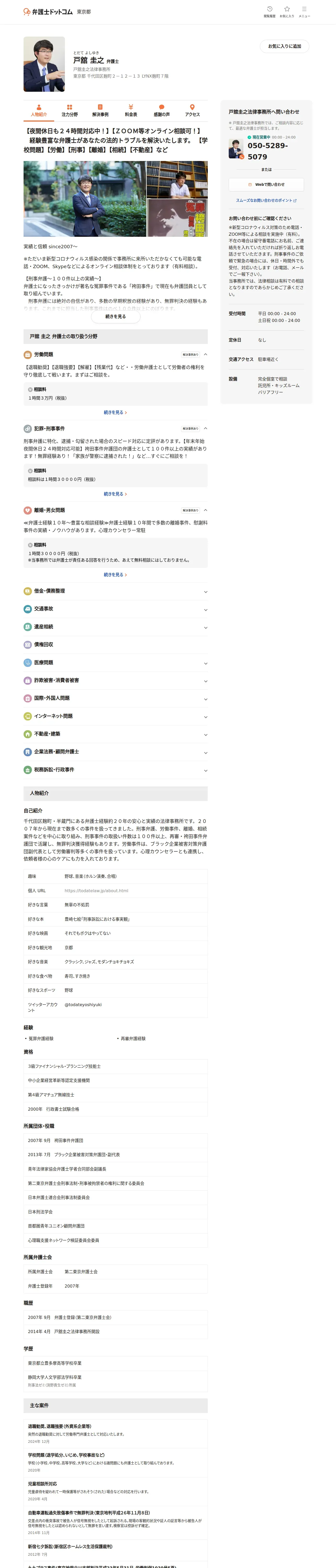Viewport: 336px width, 1568px height.
Task: Click the 税務訴訟・行政事件 category icon
Action: [x=27, y=770]
